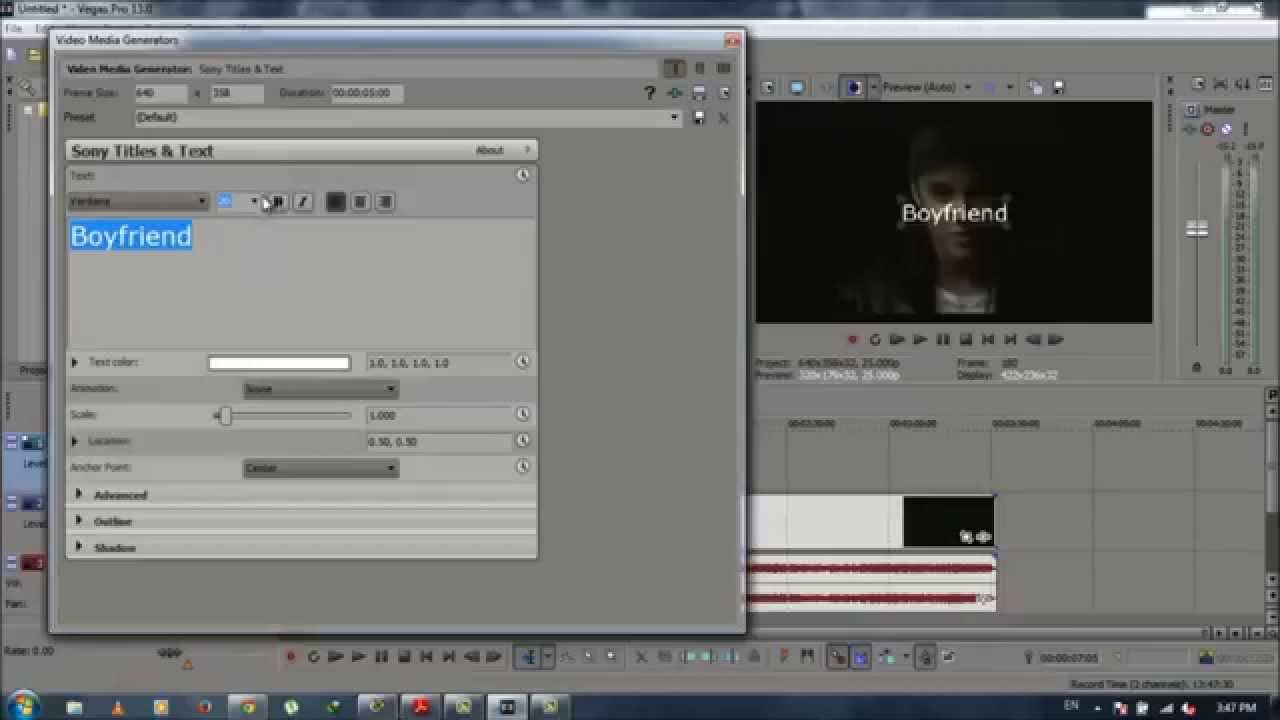Click Go to Start under video preview
Viewport: 1280px width, 720px height.
click(988, 339)
